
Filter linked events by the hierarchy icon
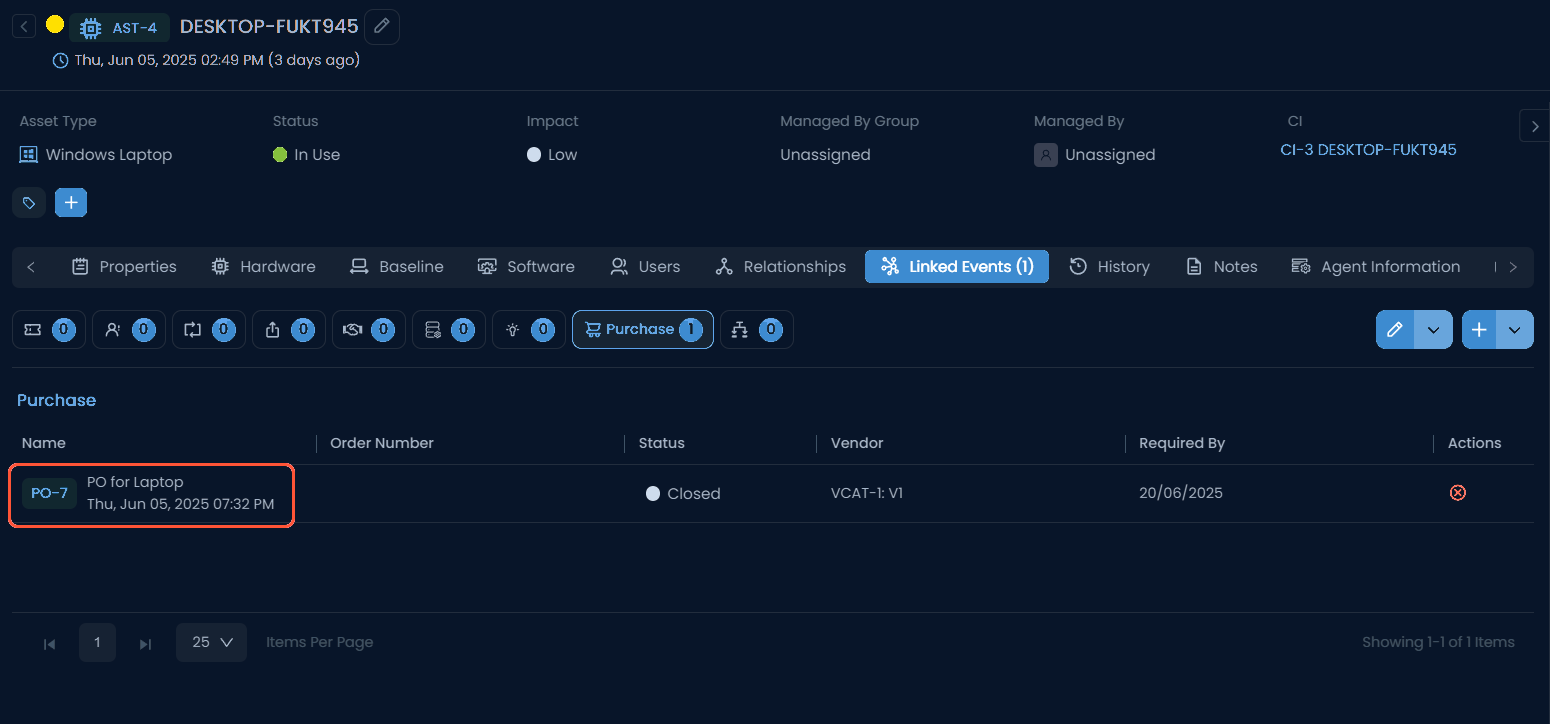757,329
